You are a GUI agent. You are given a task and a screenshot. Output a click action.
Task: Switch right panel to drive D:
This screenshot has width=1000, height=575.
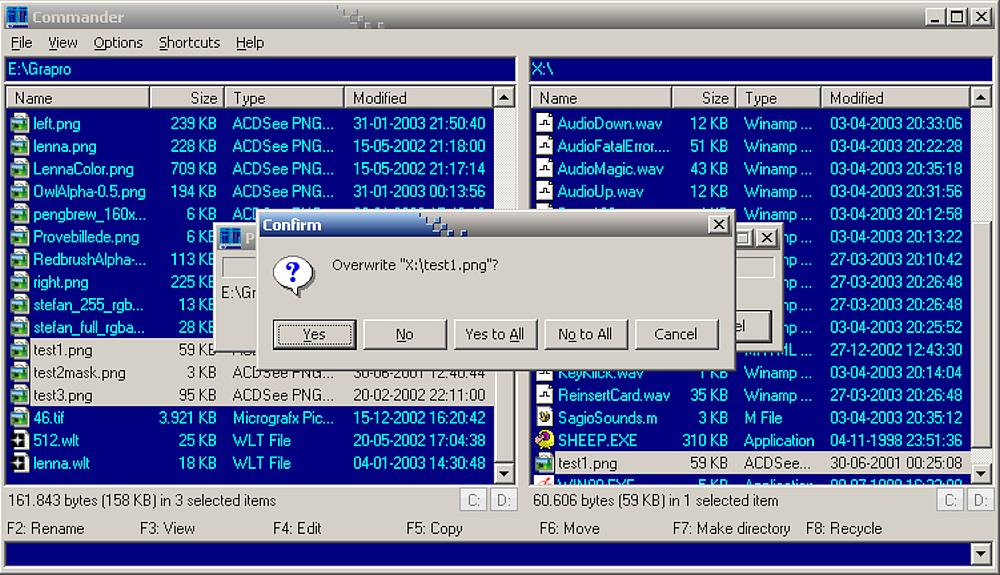coord(980,500)
